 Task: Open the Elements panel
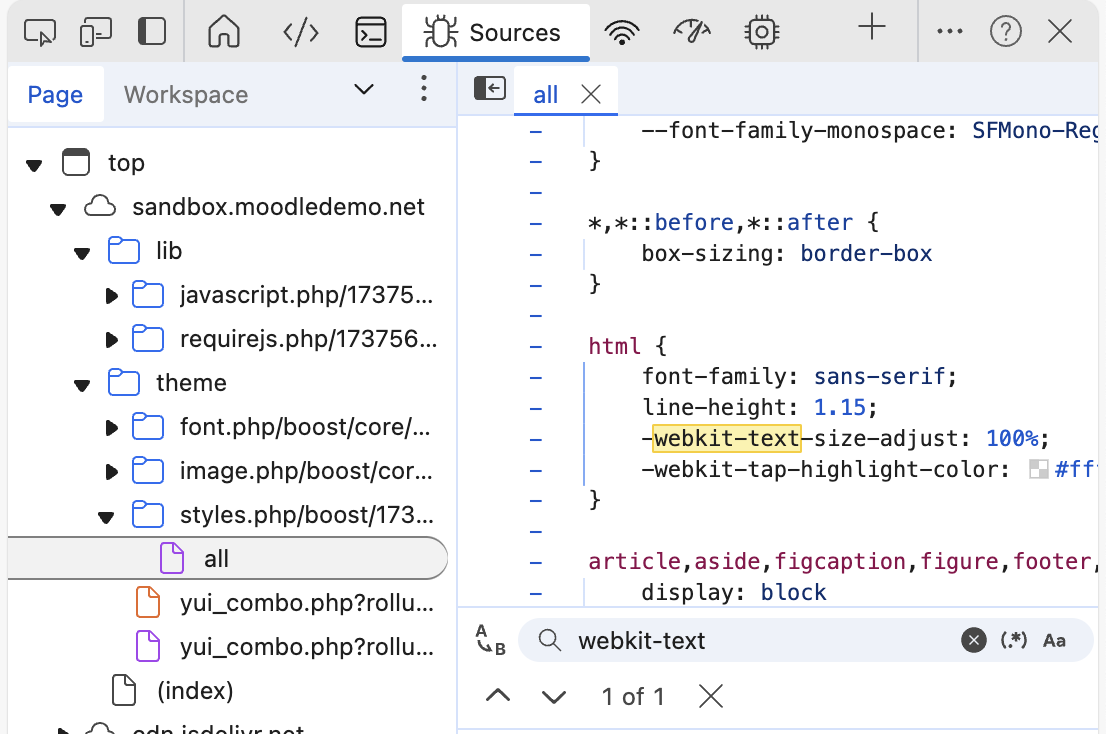300,32
